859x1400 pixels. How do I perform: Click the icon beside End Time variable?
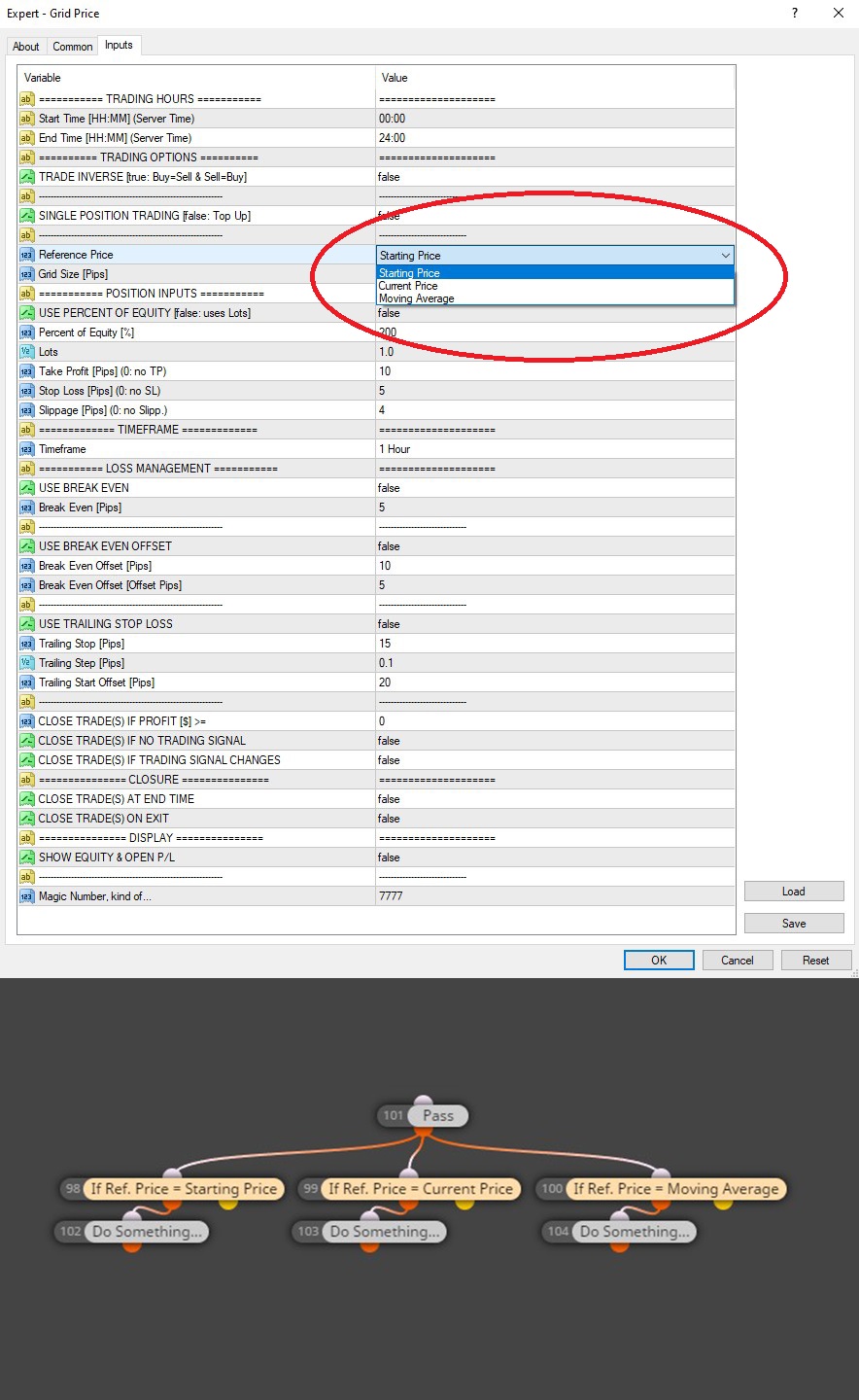click(27, 138)
